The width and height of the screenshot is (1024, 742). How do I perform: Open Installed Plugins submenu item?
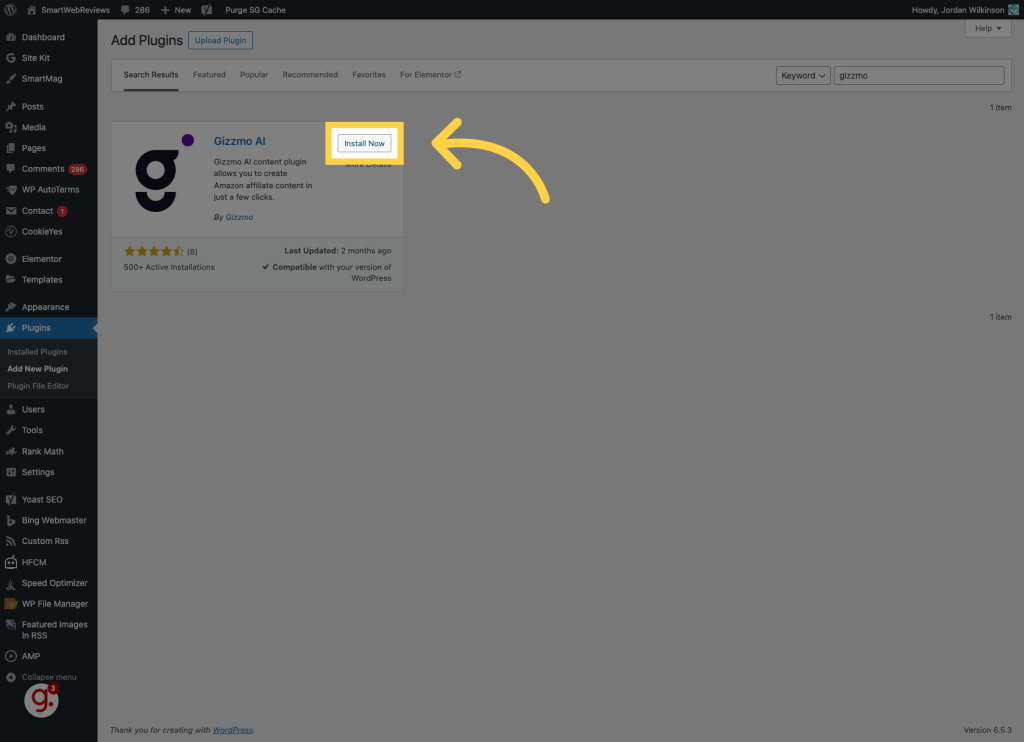[x=37, y=352]
